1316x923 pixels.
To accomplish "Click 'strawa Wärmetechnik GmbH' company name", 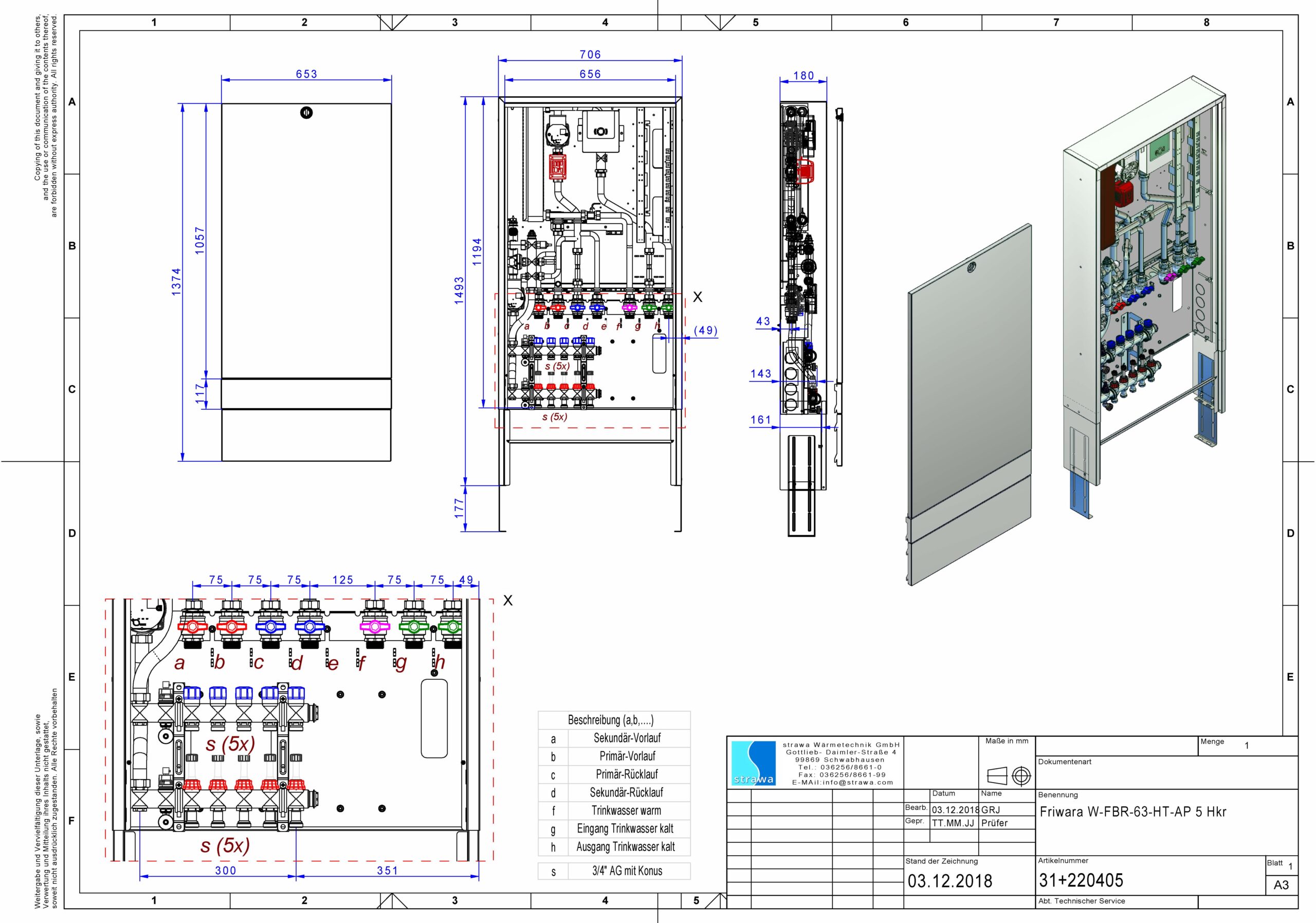I will (841, 745).
